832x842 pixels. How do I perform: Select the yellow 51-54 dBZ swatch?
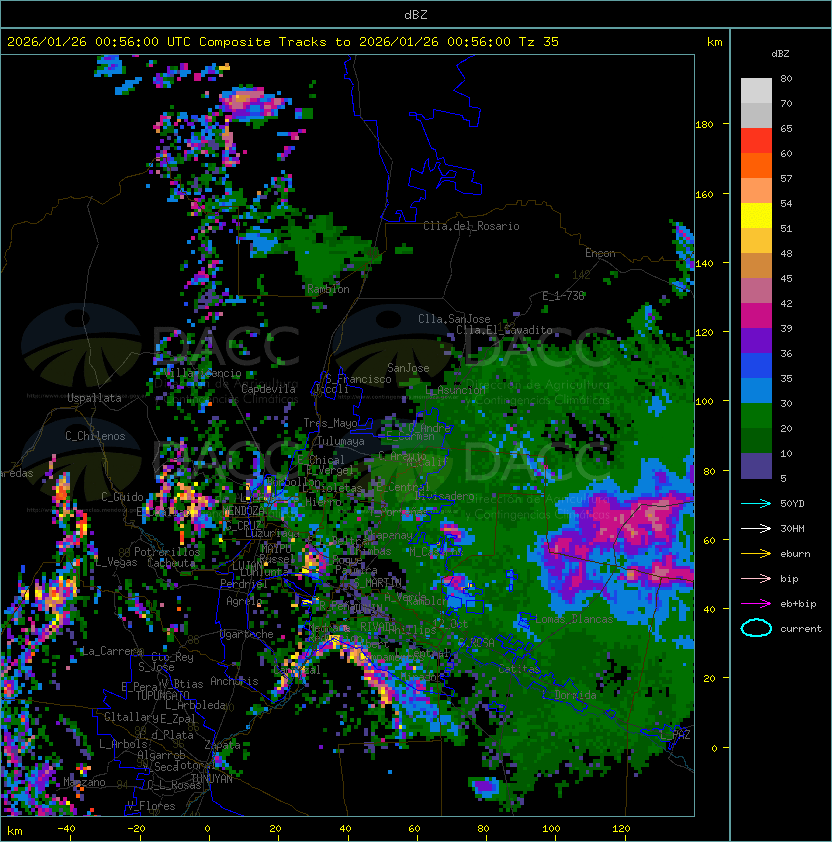(x=756, y=215)
